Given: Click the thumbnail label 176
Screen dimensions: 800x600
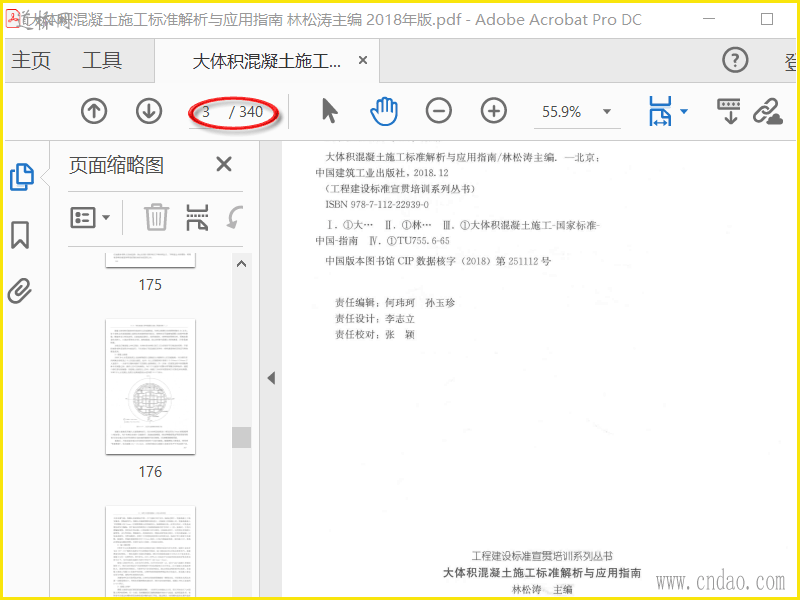Looking at the screenshot, I should point(150,472).
